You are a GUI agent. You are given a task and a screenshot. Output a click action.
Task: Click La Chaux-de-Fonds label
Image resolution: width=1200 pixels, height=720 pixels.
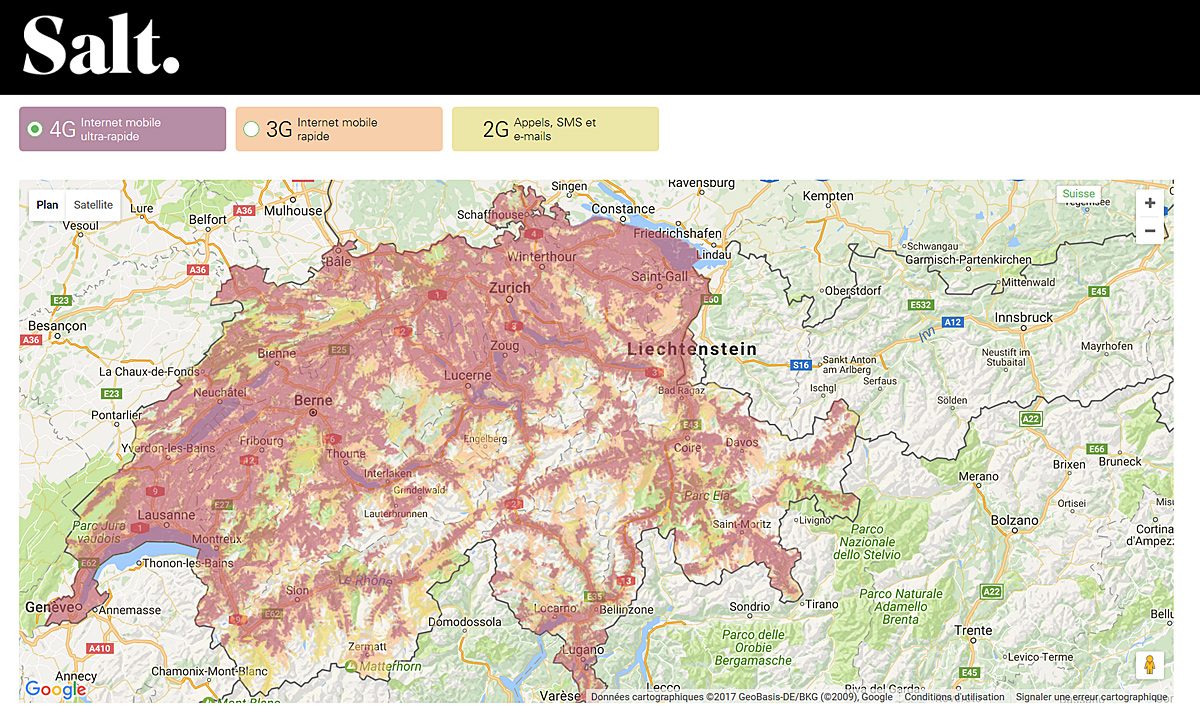[150, 372]
